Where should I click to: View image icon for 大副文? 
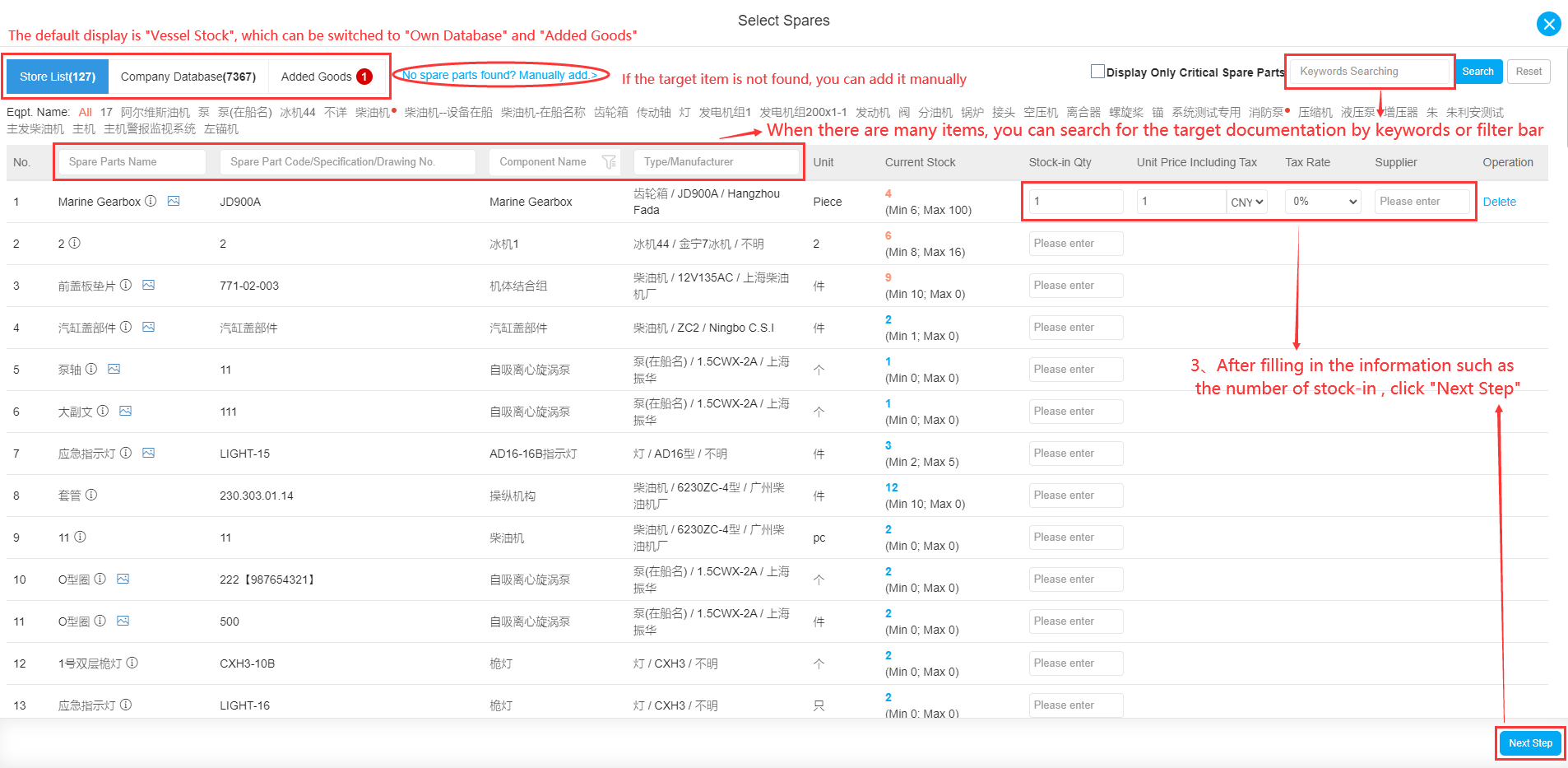click(x=126, y=411)
